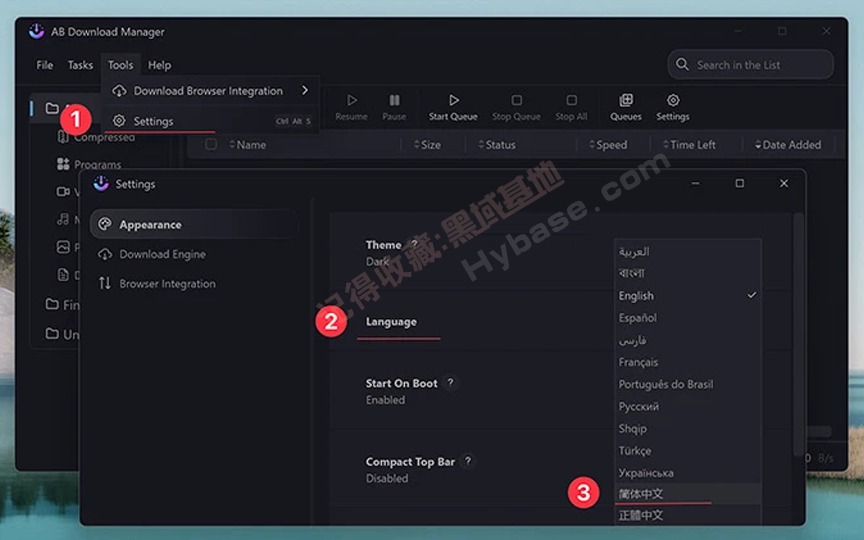This screenshot has width=864, height=540.
Task: Click the search magnifier icon
Action: [x=682, y=64]
